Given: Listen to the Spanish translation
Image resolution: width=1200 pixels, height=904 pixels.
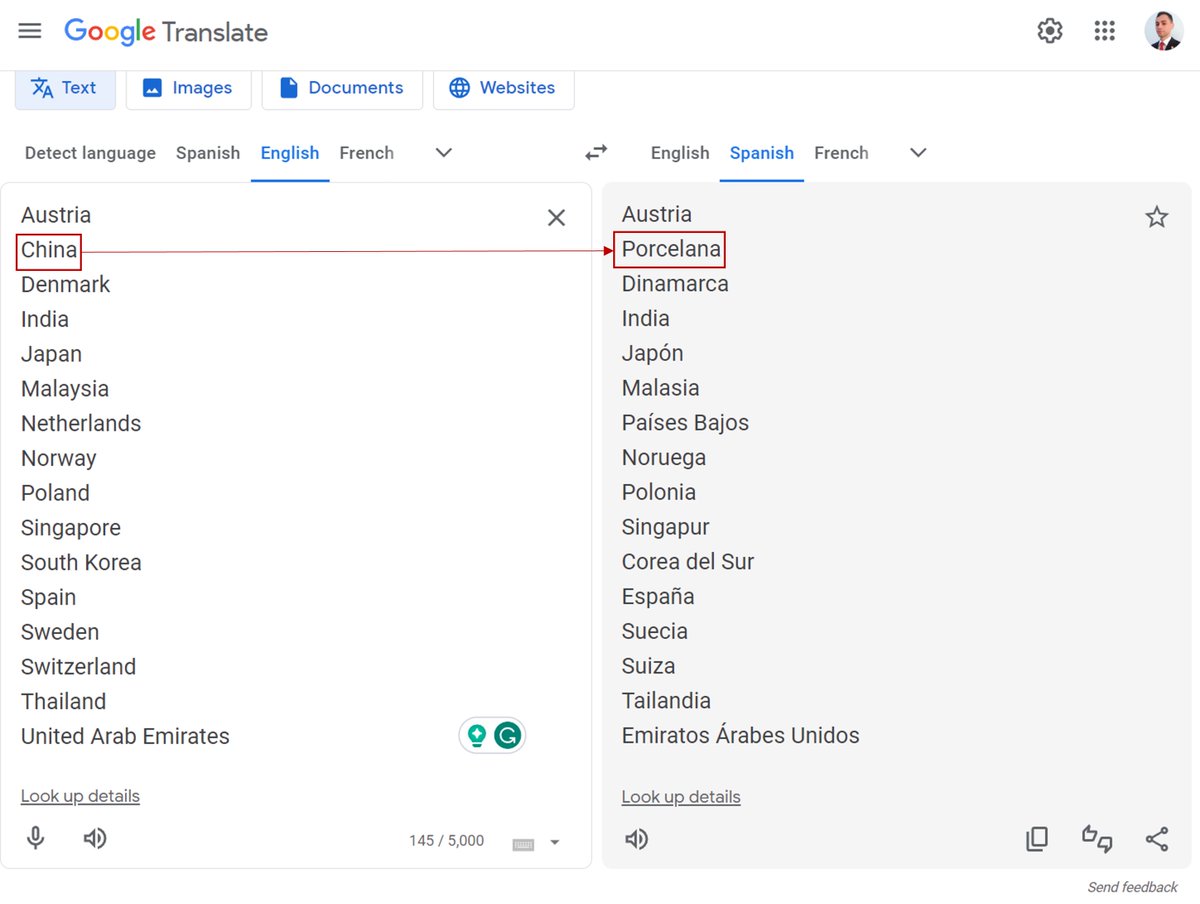Looking at the screenshot, I should pyautogui.click(x=636, y=839).
